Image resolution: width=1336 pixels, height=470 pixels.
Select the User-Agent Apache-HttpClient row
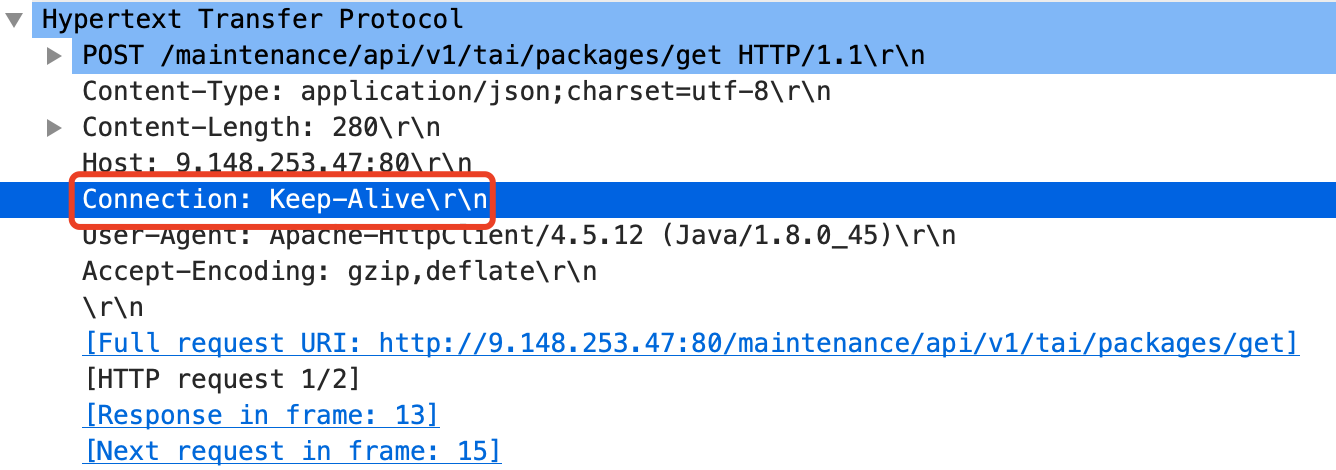point(519,236)
